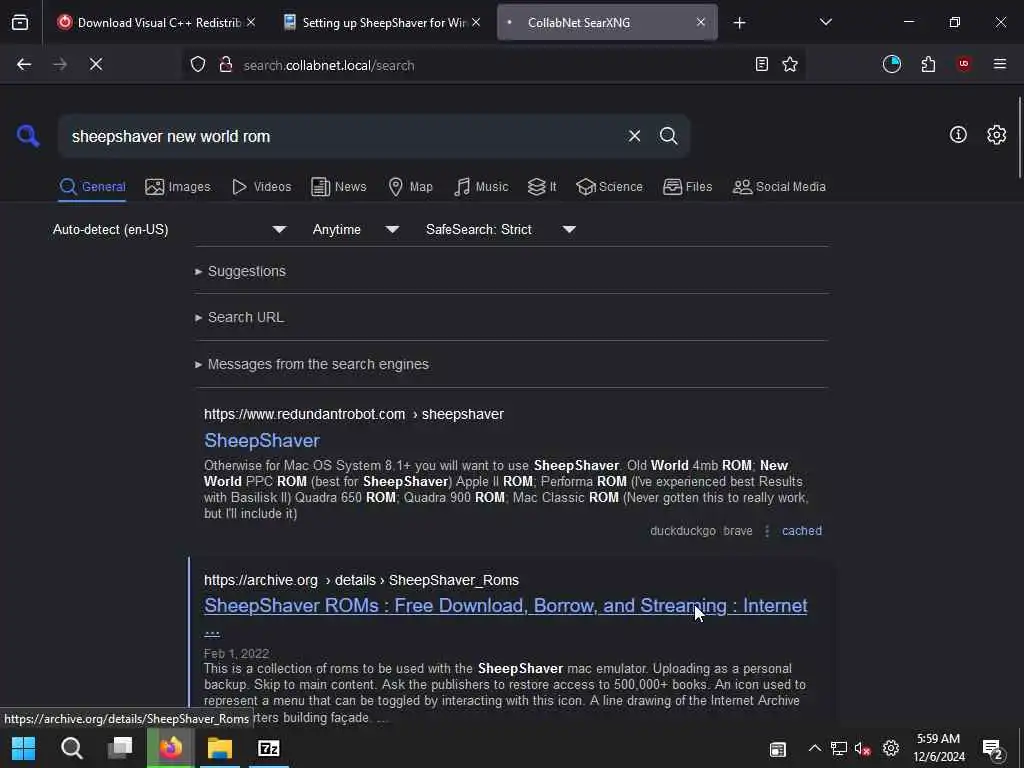Close the CollabNet SearXNG tab

[x=701, y=22]
